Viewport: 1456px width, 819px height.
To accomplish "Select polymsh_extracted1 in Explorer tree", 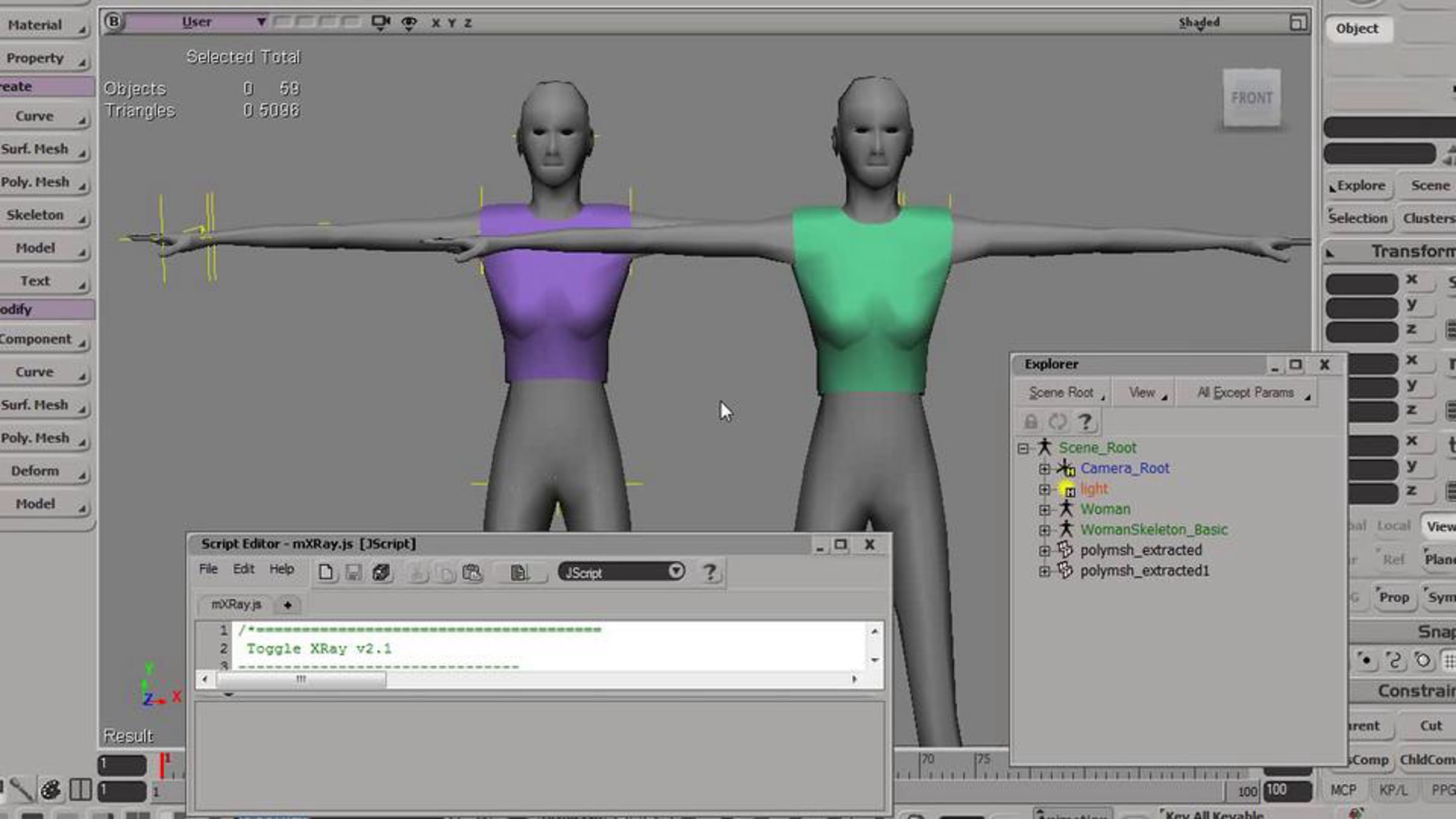I will [1144, 571].
